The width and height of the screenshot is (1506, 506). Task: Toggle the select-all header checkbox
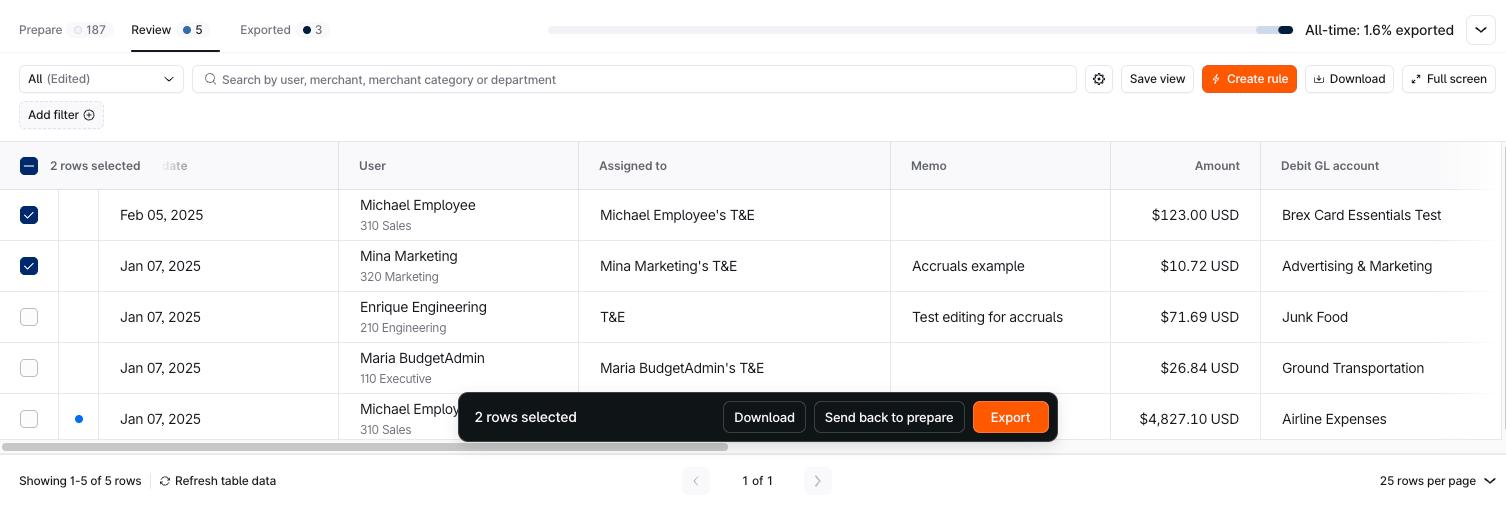click(x=29, y=166)
